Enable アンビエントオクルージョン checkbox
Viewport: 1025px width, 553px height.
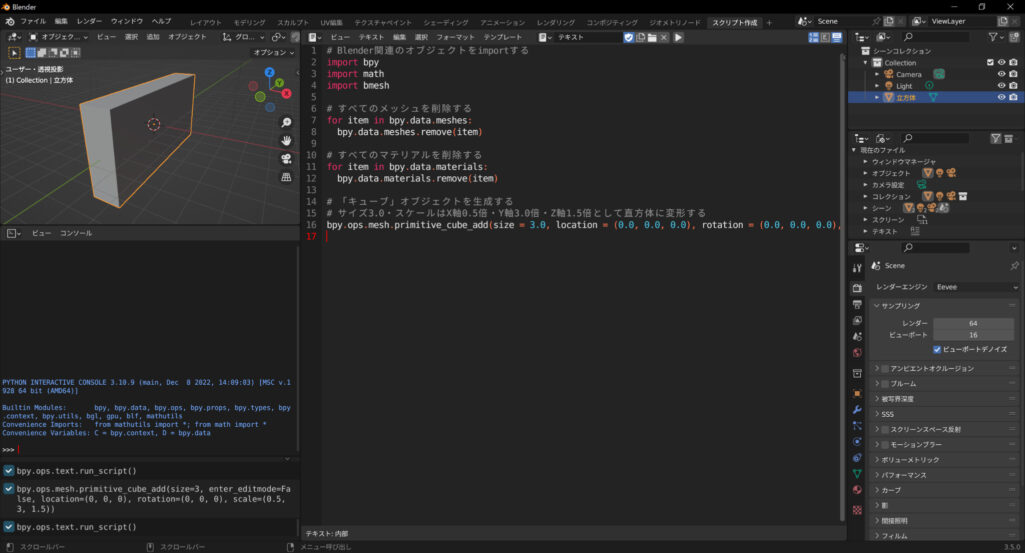(x=884, y=369)
